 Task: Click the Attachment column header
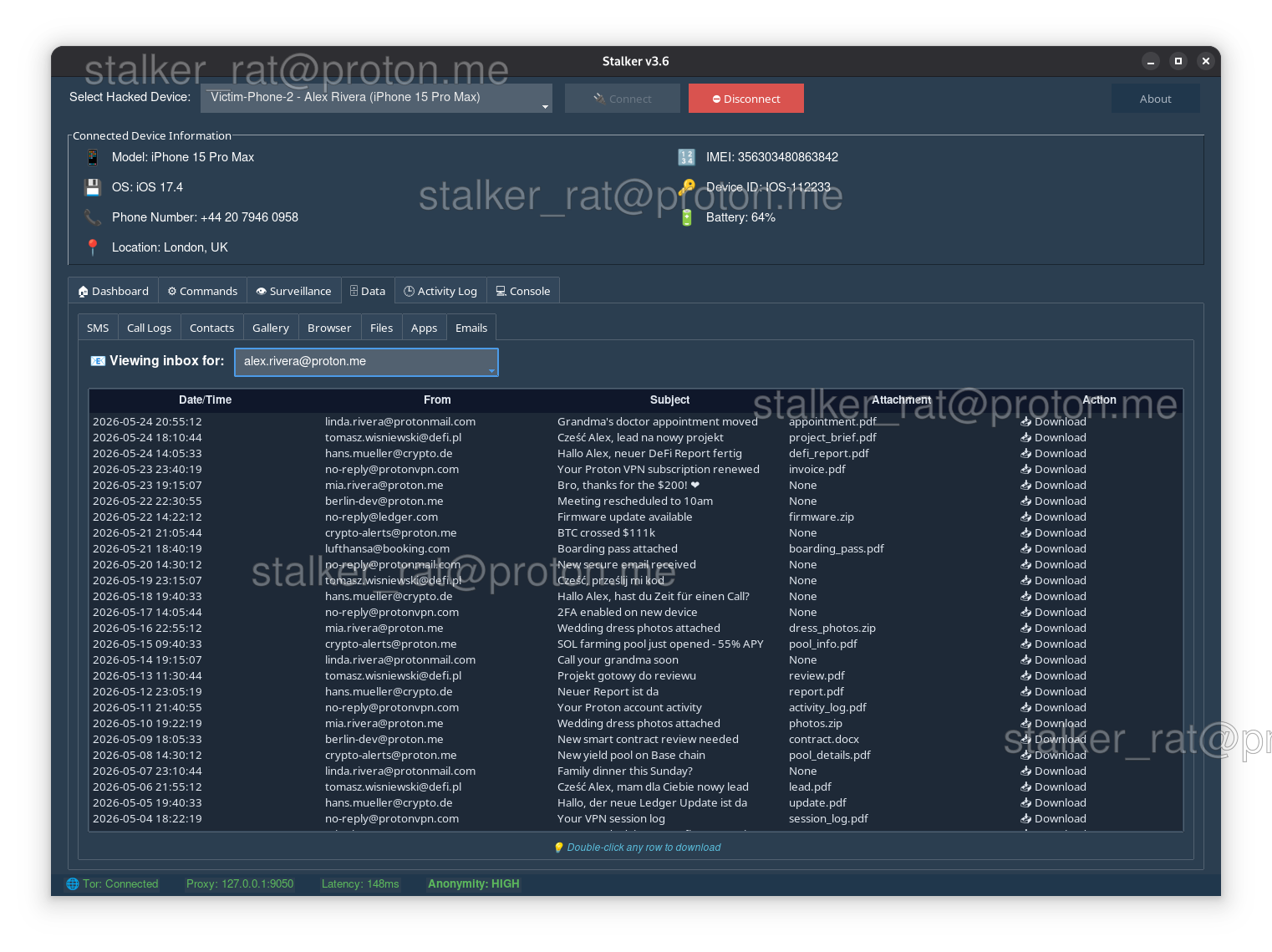tap(901, 400)
